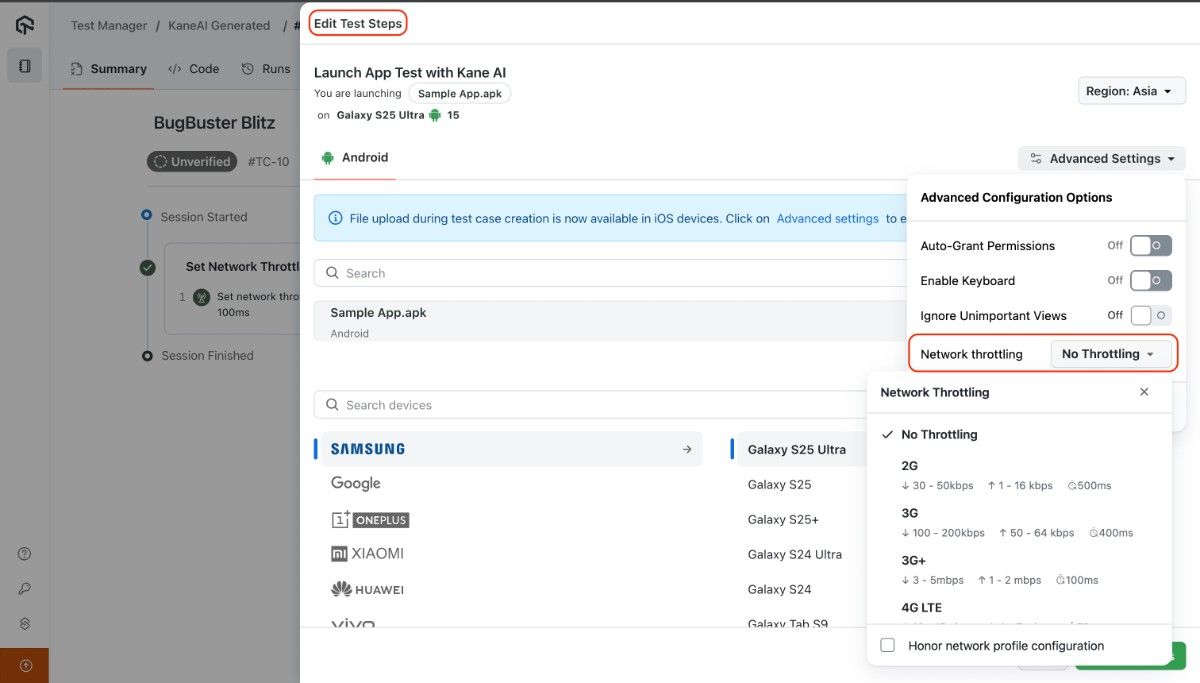This screenshot has width=1200, height=683.
Task: Select the Samsung brand
Action: pos(508,449)
